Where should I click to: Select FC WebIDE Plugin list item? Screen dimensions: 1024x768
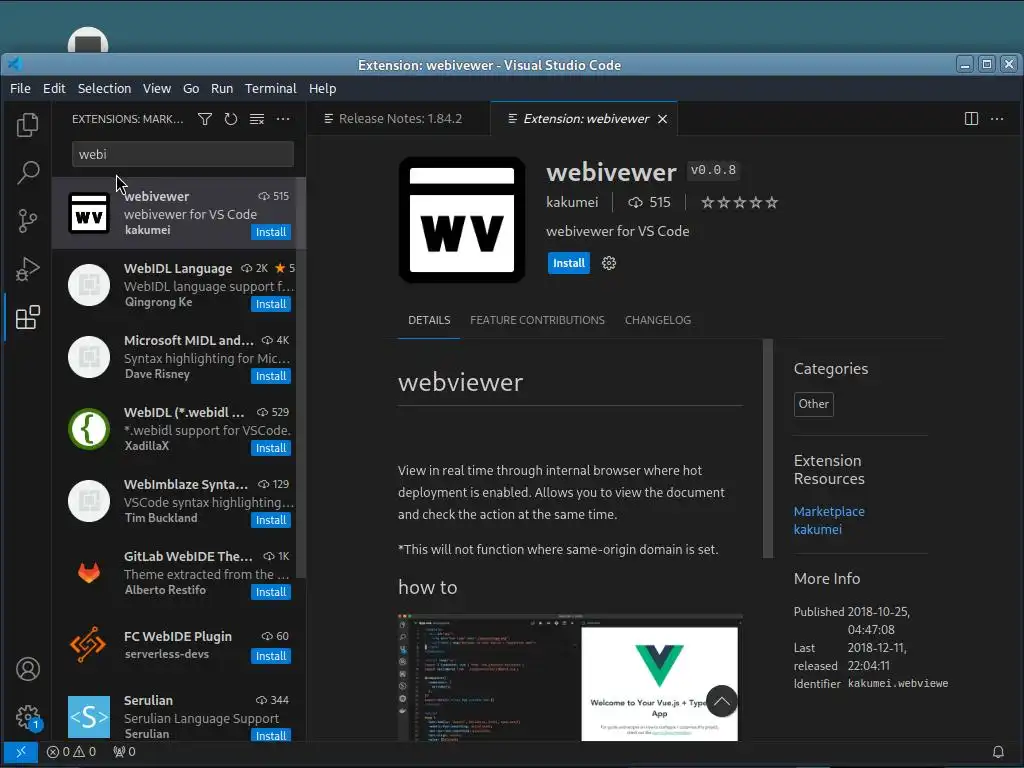(x=174, y=645)
